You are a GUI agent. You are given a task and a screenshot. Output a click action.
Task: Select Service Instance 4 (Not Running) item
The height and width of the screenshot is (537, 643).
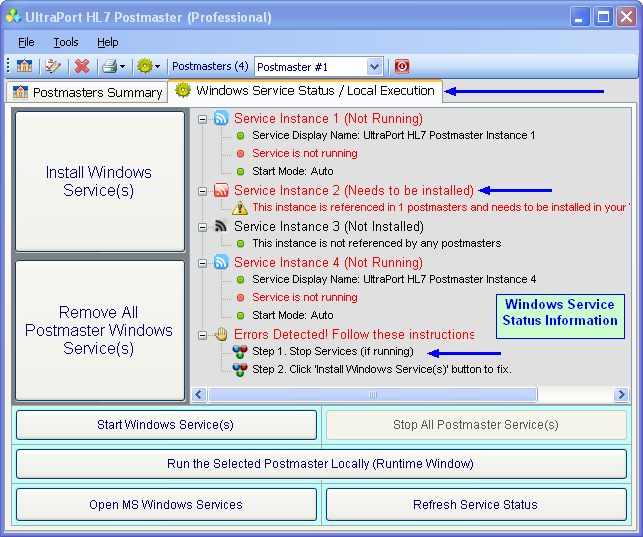[x=328, y=262]
